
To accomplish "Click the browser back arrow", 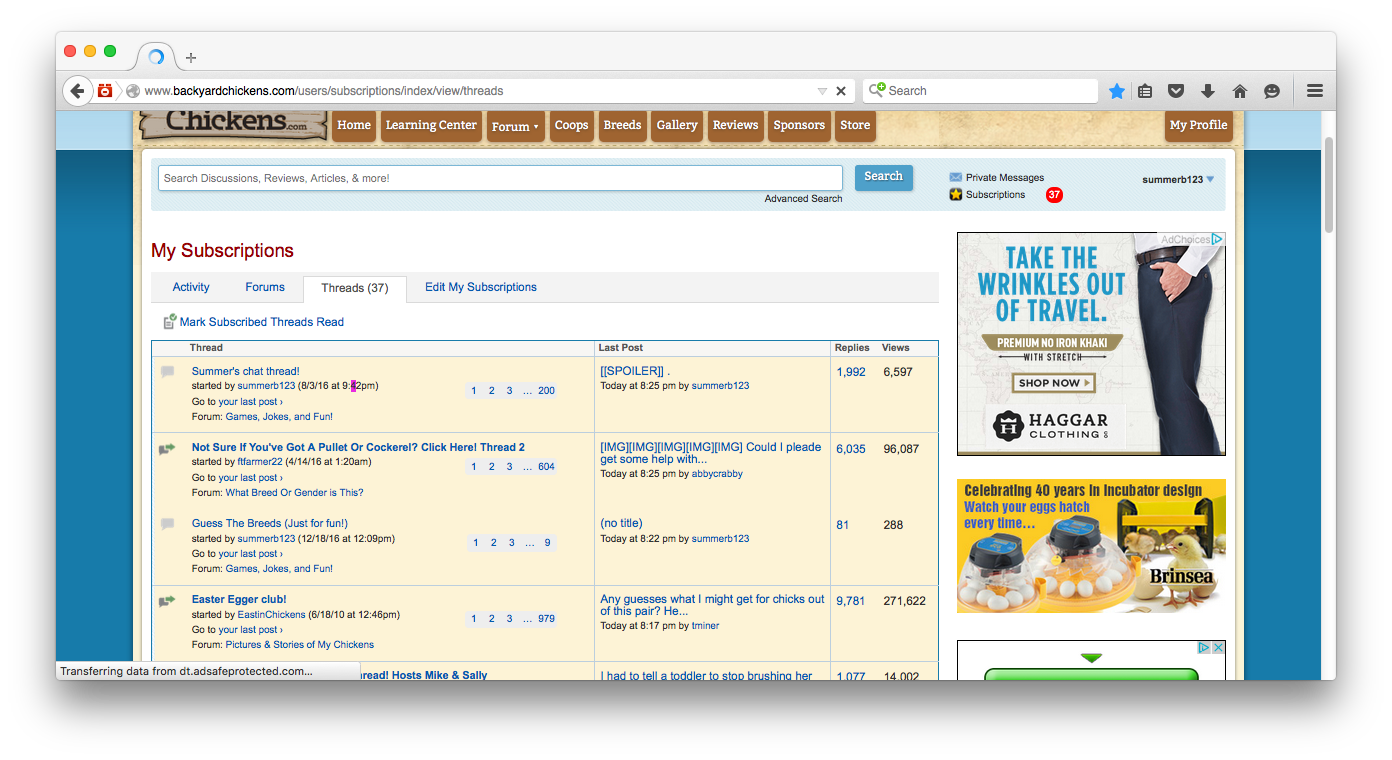I will 77,91.
